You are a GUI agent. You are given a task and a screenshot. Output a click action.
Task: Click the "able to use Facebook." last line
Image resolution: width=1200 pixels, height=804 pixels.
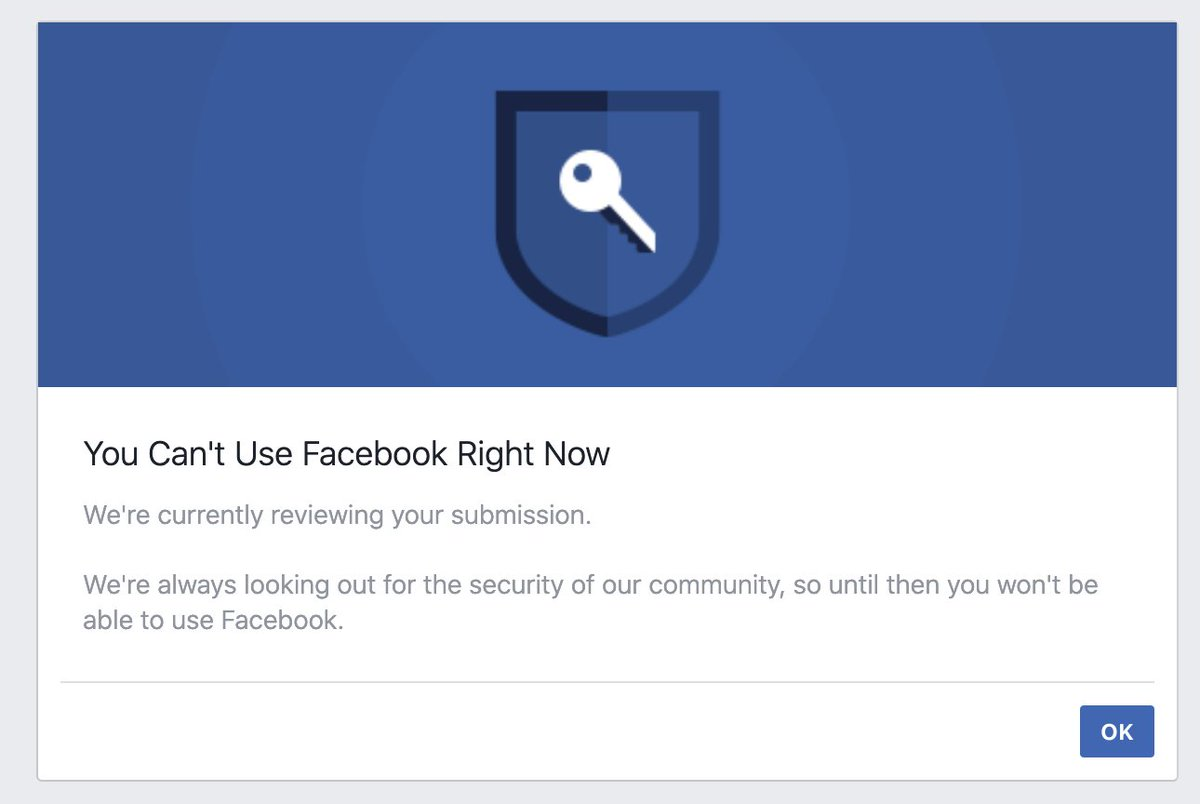213,620
